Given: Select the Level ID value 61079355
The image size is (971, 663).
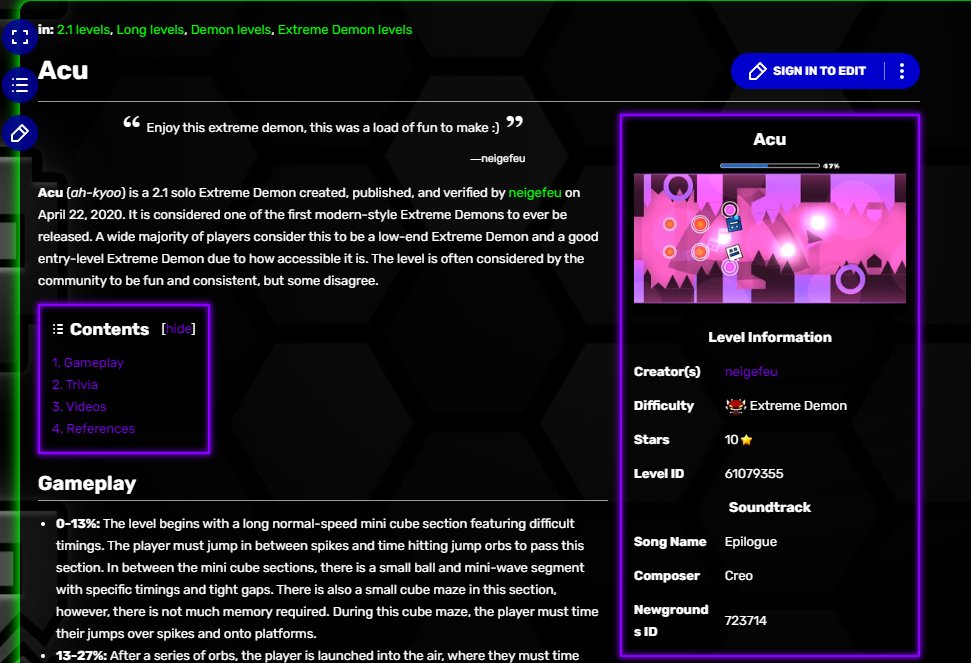Looking at the screenshot, I should click(754, 474).
